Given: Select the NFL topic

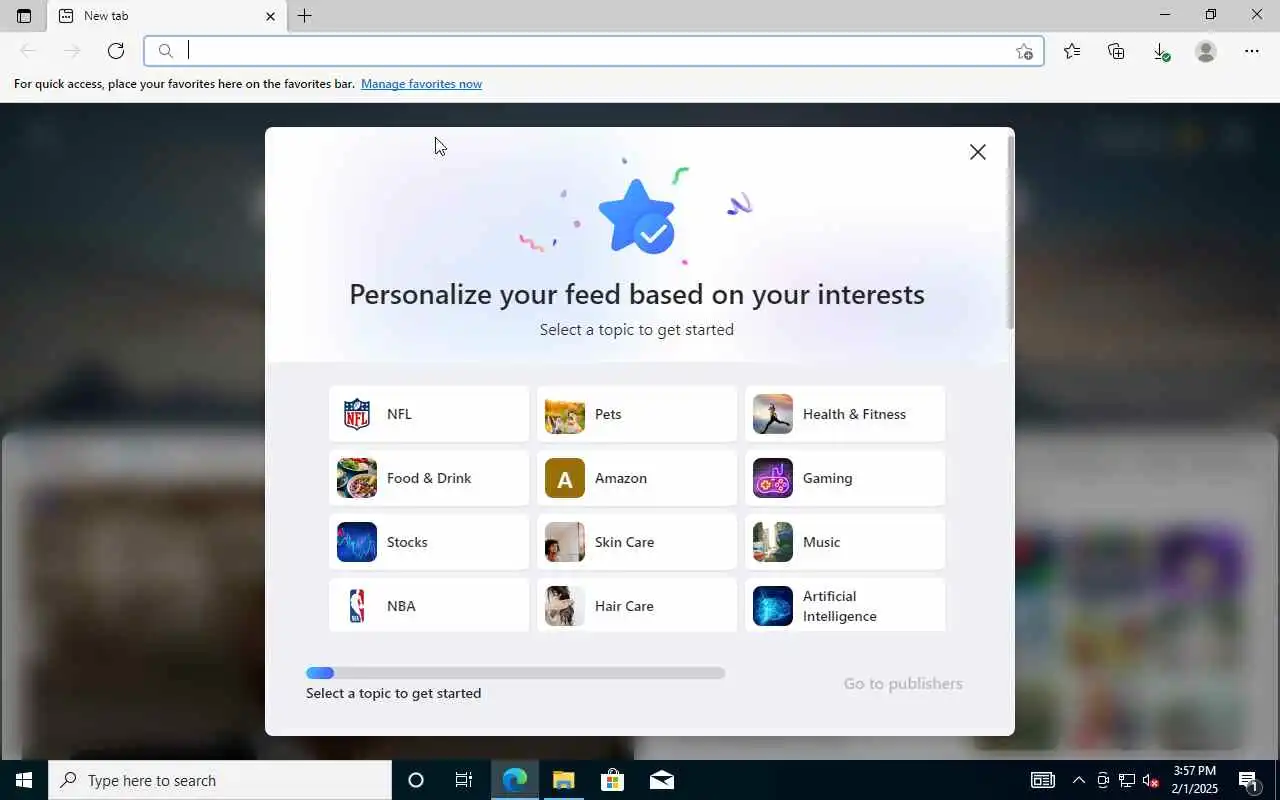Looking at the screenshot, I should (429, 414).
